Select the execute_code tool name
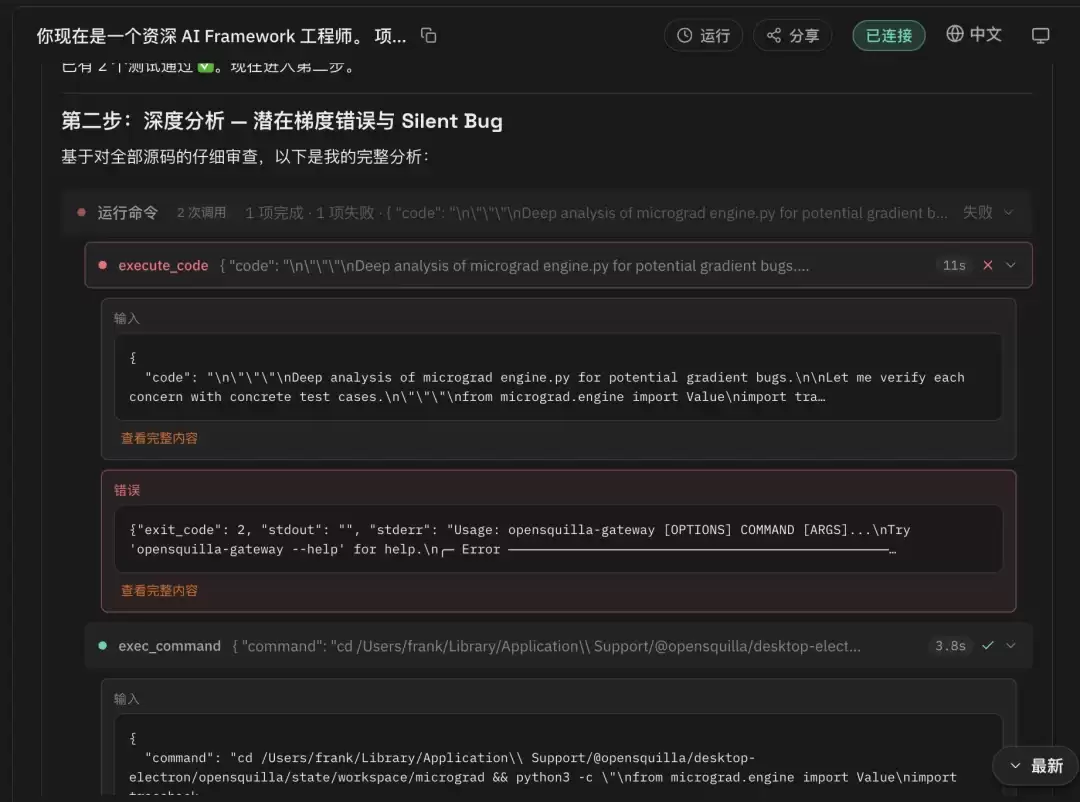 (163, 265)
